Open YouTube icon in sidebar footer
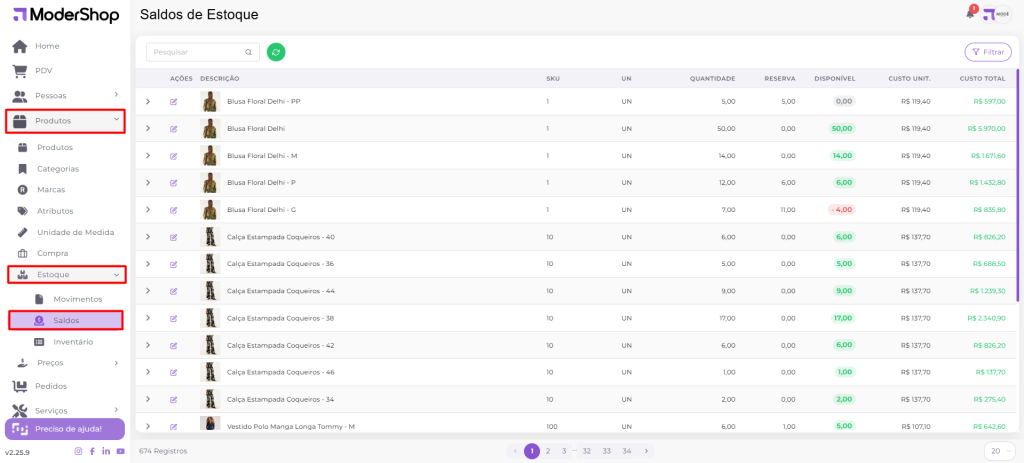Viewport: 1024px width, 463px height. pos(120,452)
